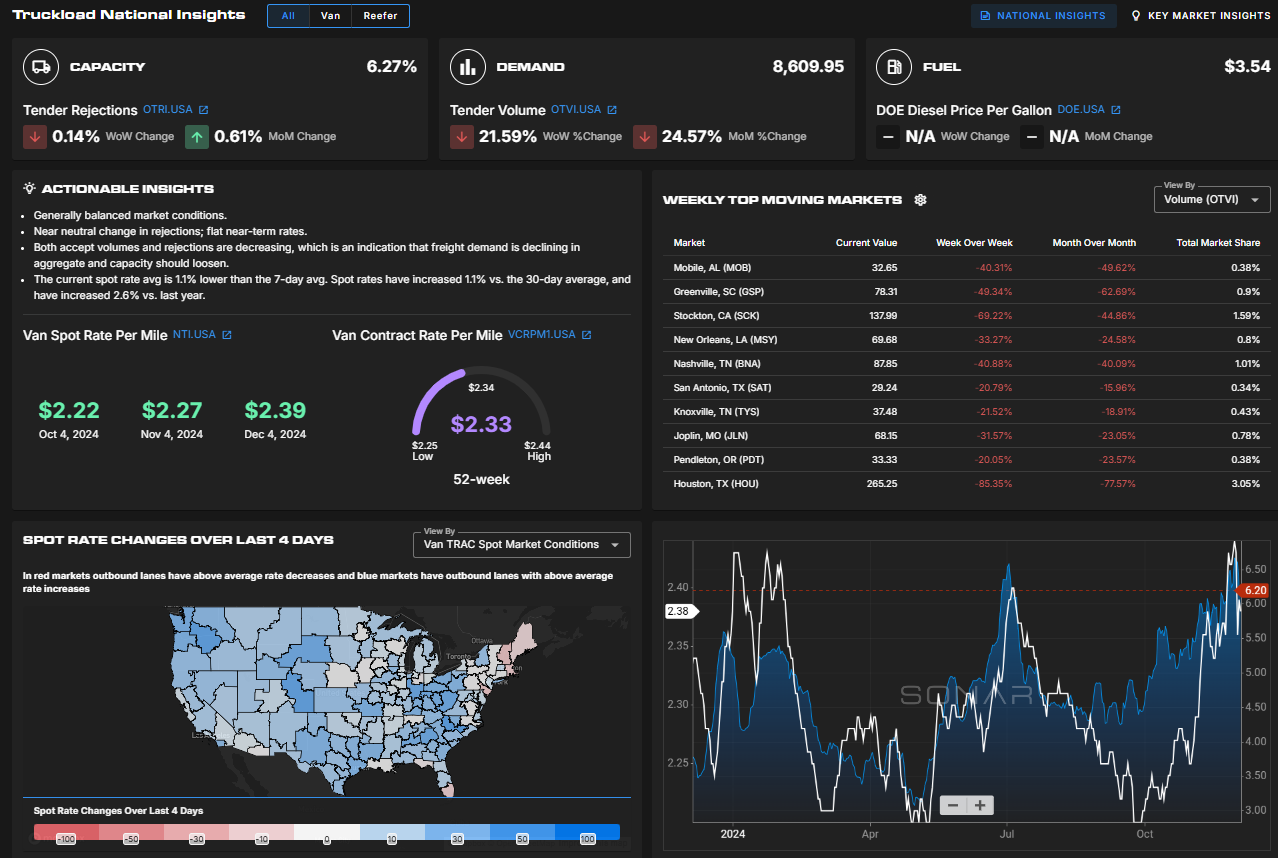
Task: Open the OTRI.USA ticker link
Action: coord(167,110)
